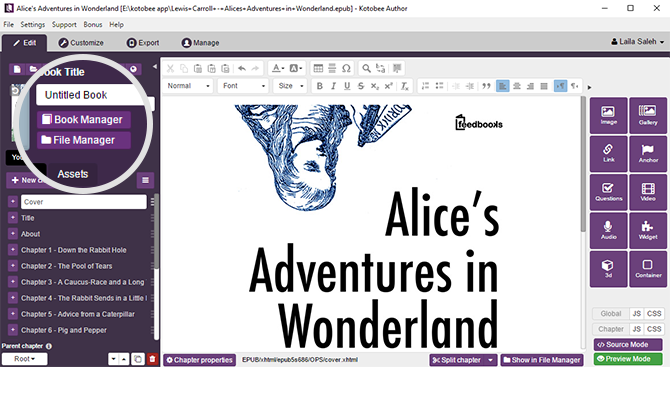670x410 pixels.
Task: Insert a Questions element
Action: [x=608, y=190]
